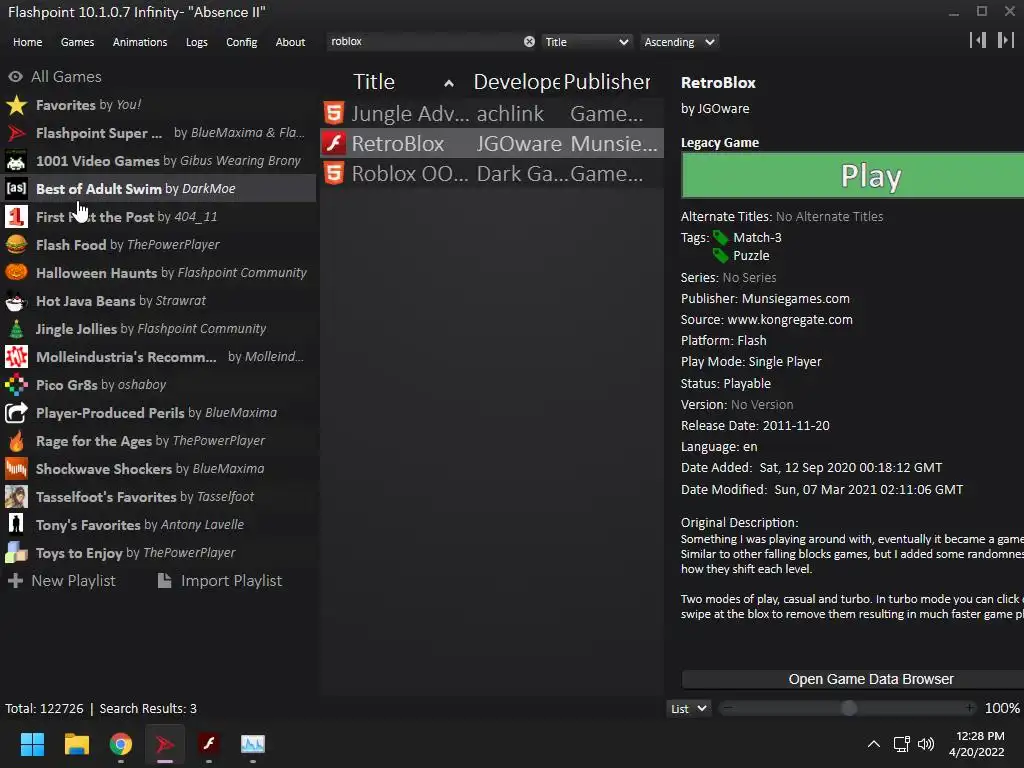Click HTML5 icon beside Roblox OO row
Screen dimensions: 1024x768
[334, 173]
